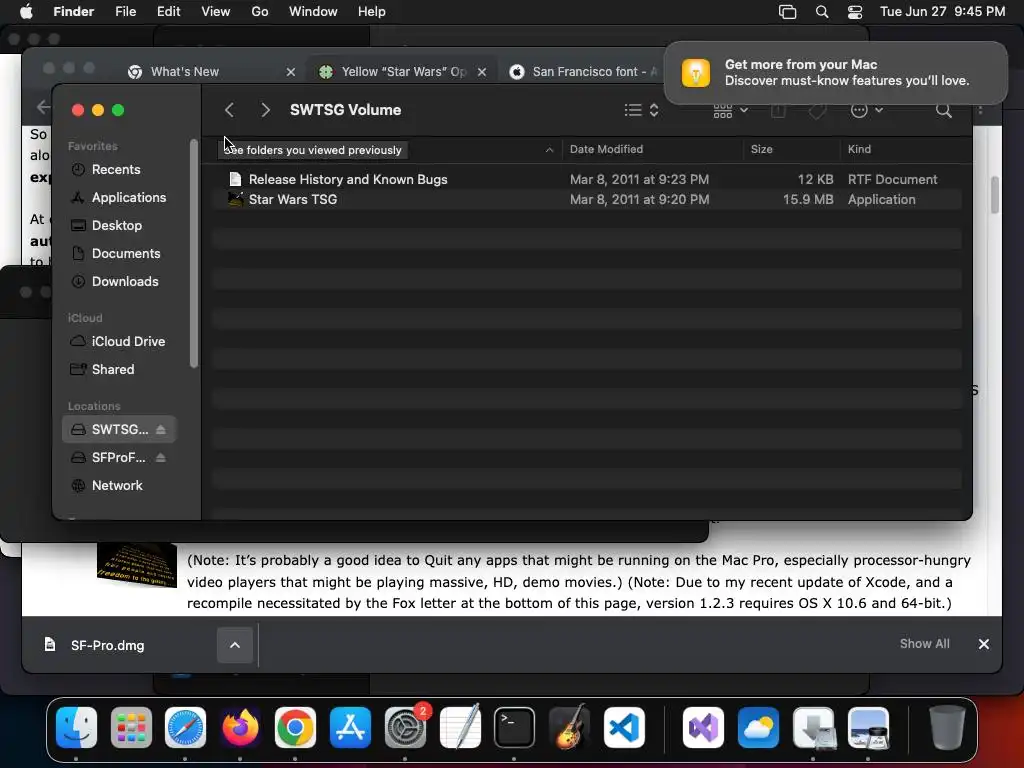Open the Trash in the Dock
This screenshot has height=768, width=1024.
tap(947, 728)
